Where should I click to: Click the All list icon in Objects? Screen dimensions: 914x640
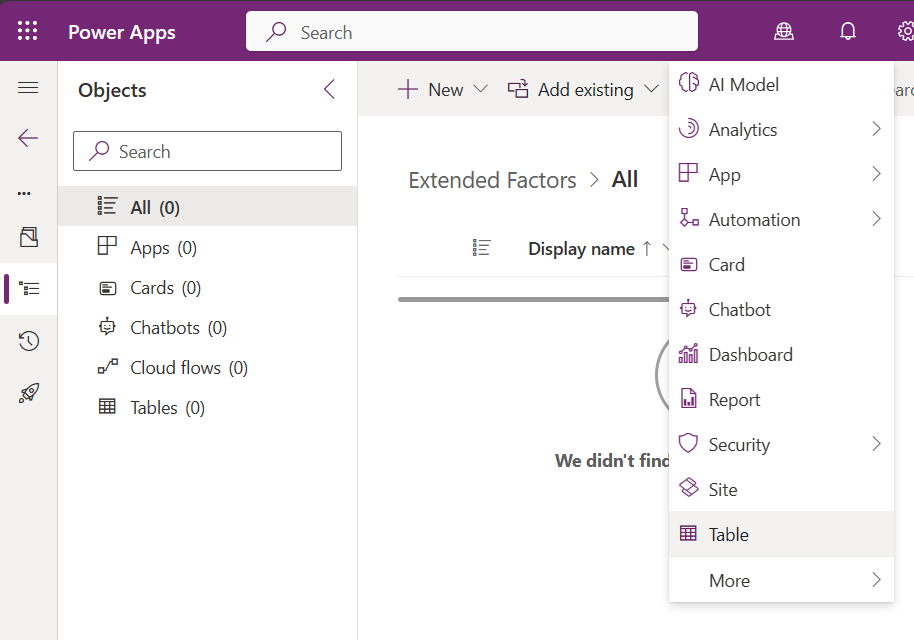click(x=107, y=206)
